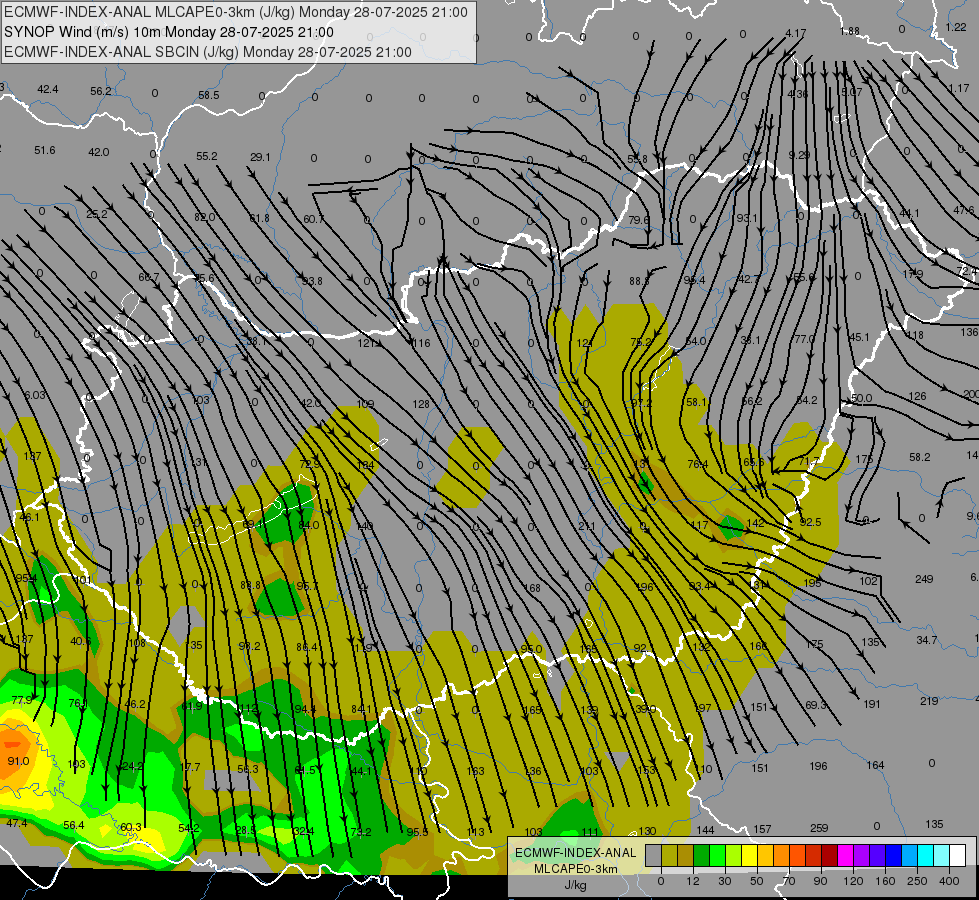This screenshot has width=979, height=900.
Task: Click the map value 168
Action: (532, 588)
